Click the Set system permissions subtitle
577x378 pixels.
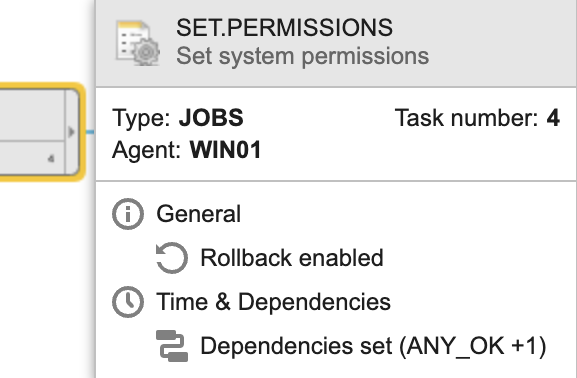(x=302, y=56)
